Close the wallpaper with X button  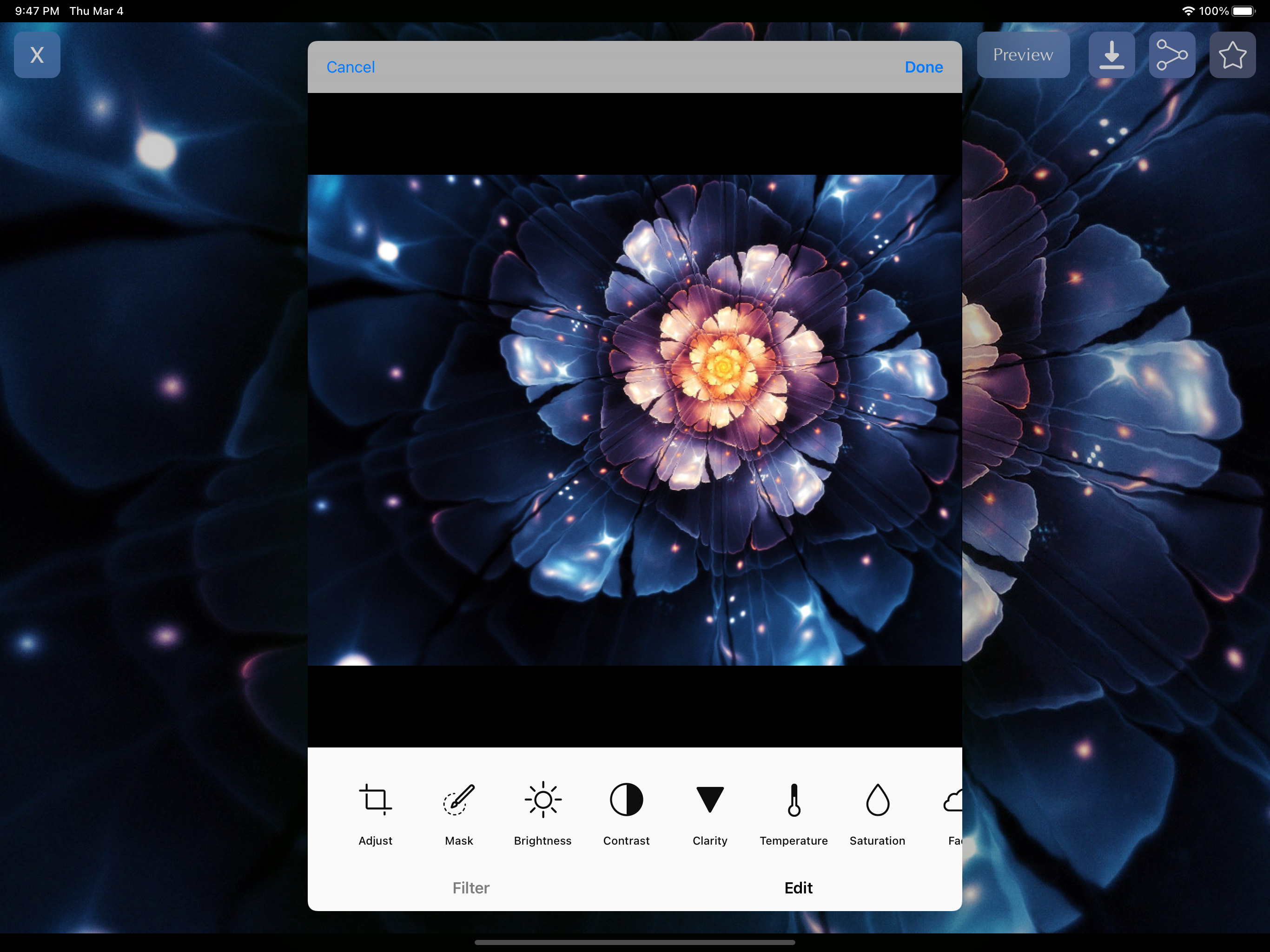37,55
